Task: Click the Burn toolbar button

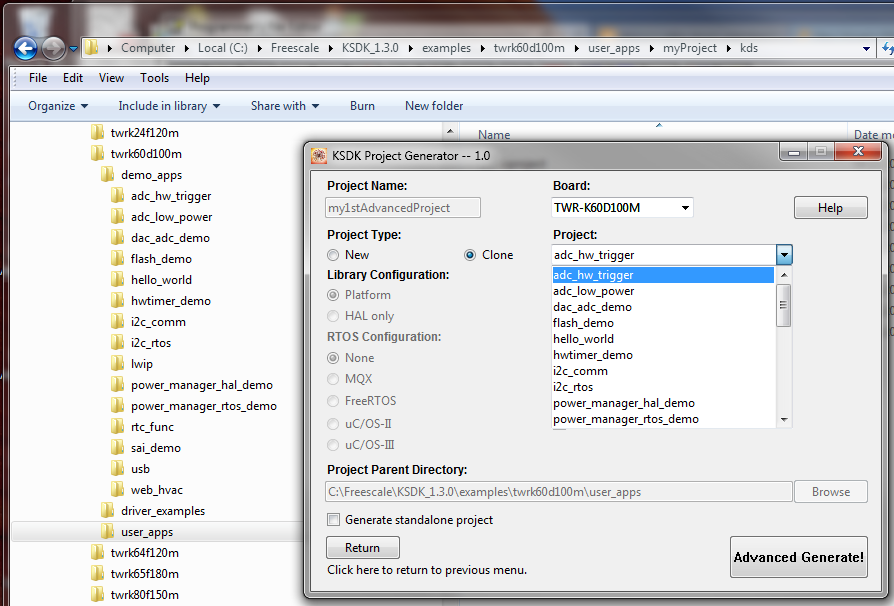Action: tap(362, 106)
